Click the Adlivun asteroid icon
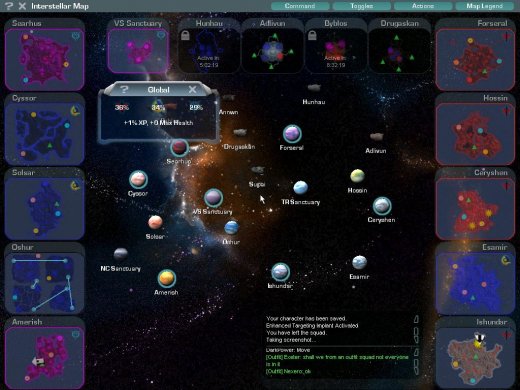The image size is (520, 390). (376, 136)
